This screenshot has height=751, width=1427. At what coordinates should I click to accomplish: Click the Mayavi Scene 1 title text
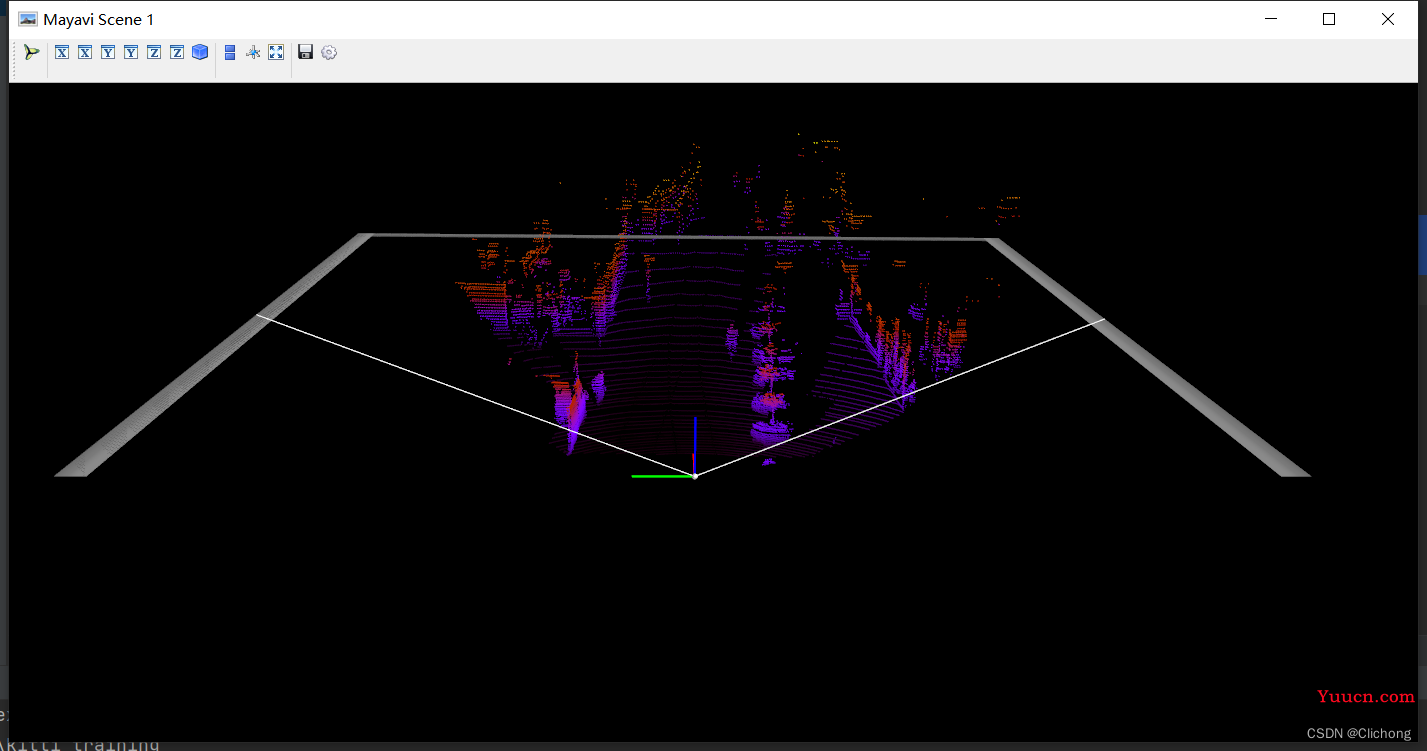coord(99,20)
